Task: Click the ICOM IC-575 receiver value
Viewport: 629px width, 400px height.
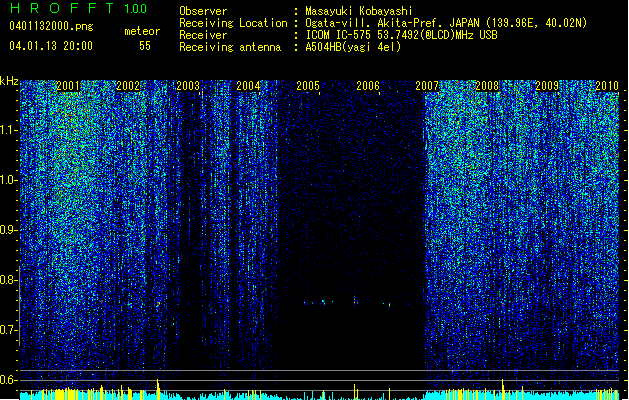Action: click(x=401, y=35)
